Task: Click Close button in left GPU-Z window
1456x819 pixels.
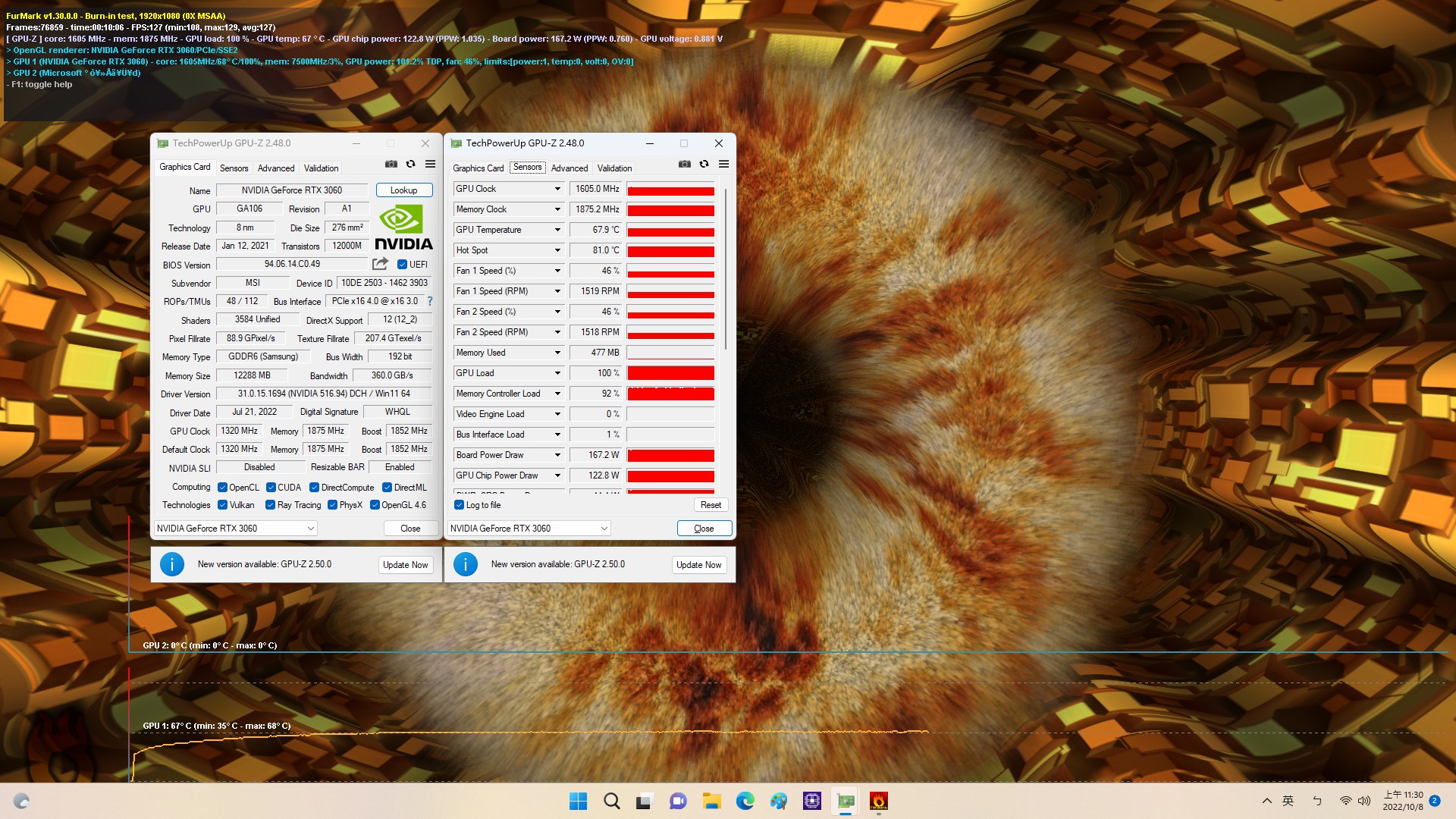Action: (x=410, y=529)
